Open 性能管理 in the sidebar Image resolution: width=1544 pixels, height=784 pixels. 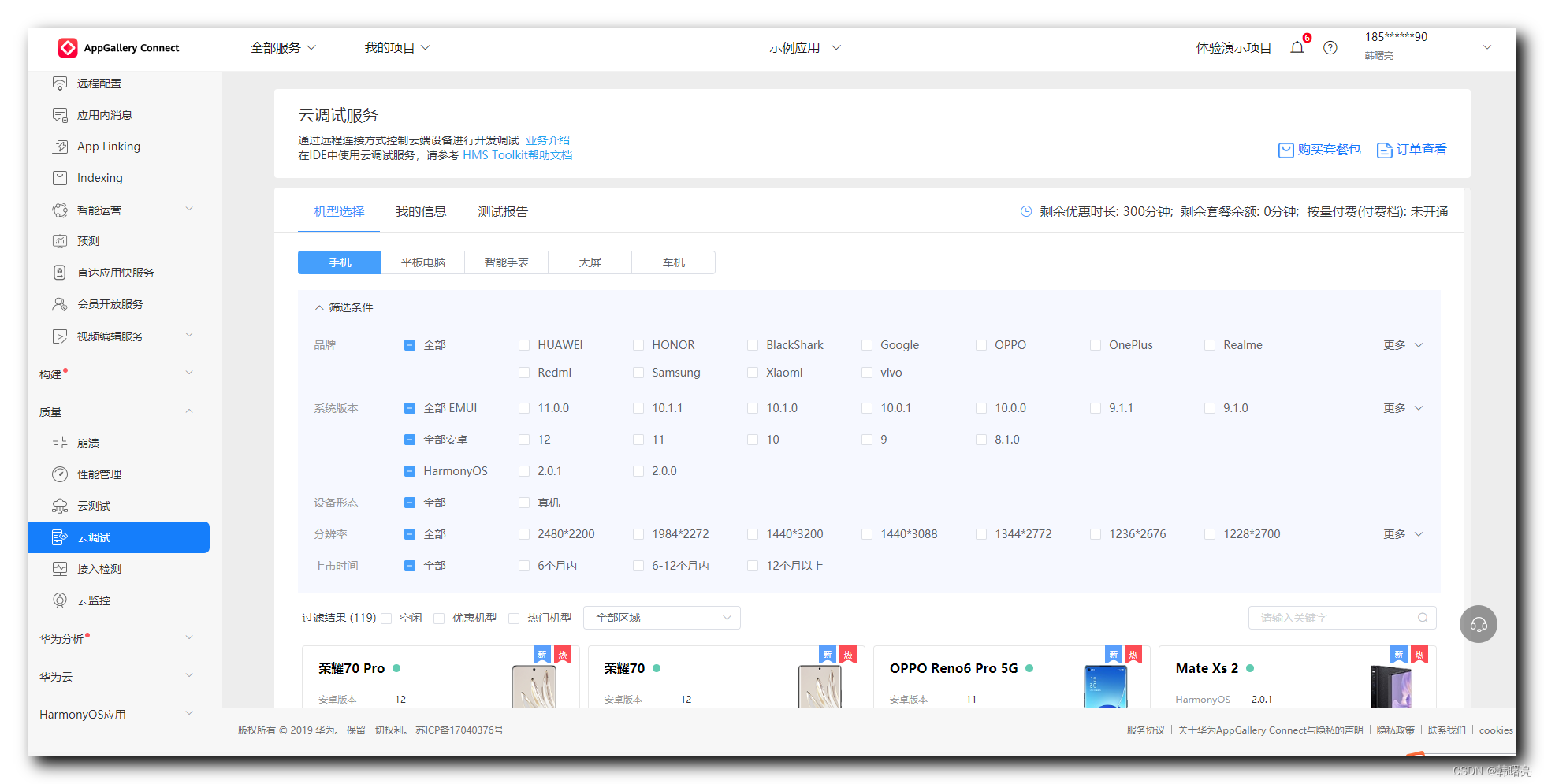coord(99,474)
